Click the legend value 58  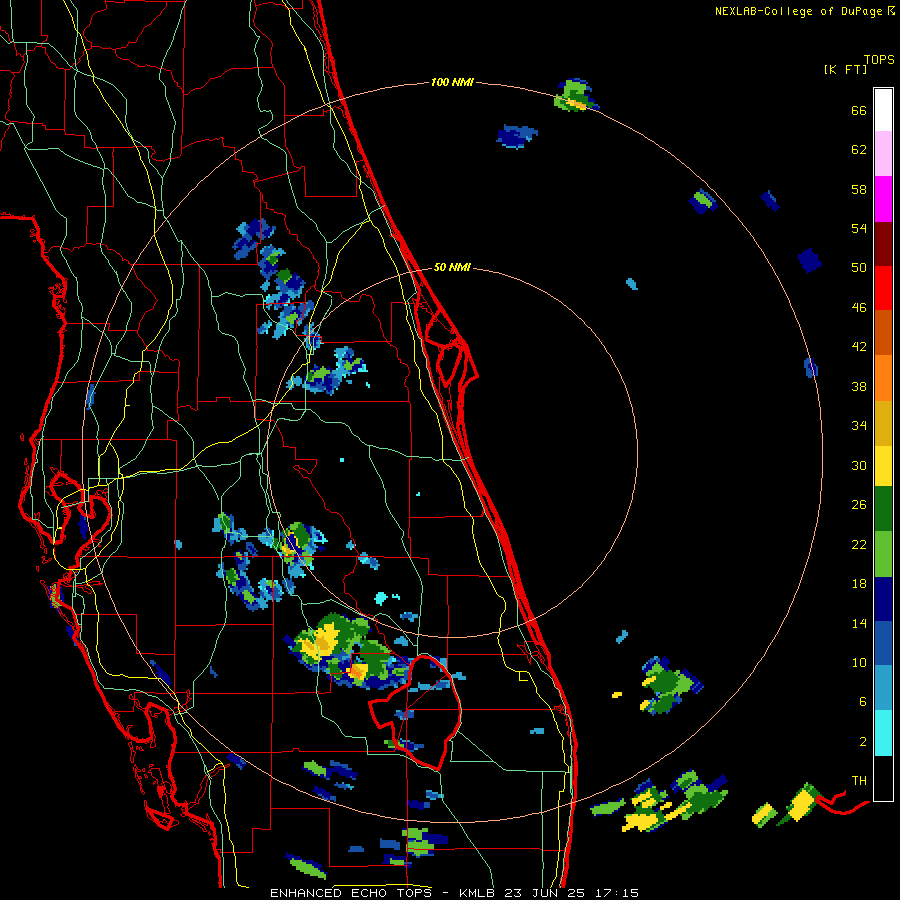[x=859, y=189]
